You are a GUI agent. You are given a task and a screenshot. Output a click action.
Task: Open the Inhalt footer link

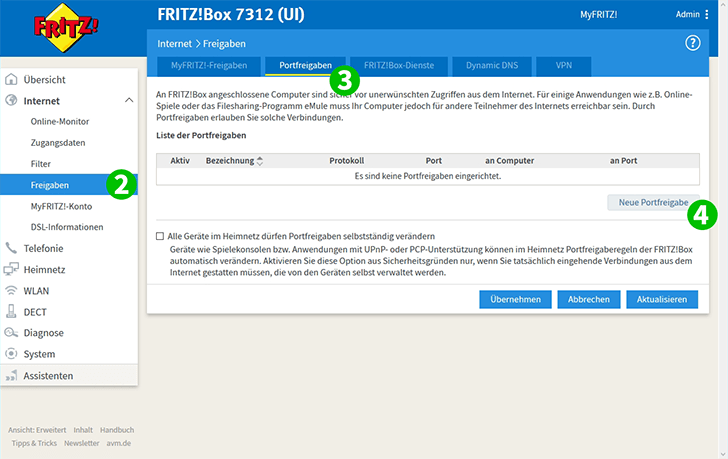pyautogui.click(x=83, y=430)
